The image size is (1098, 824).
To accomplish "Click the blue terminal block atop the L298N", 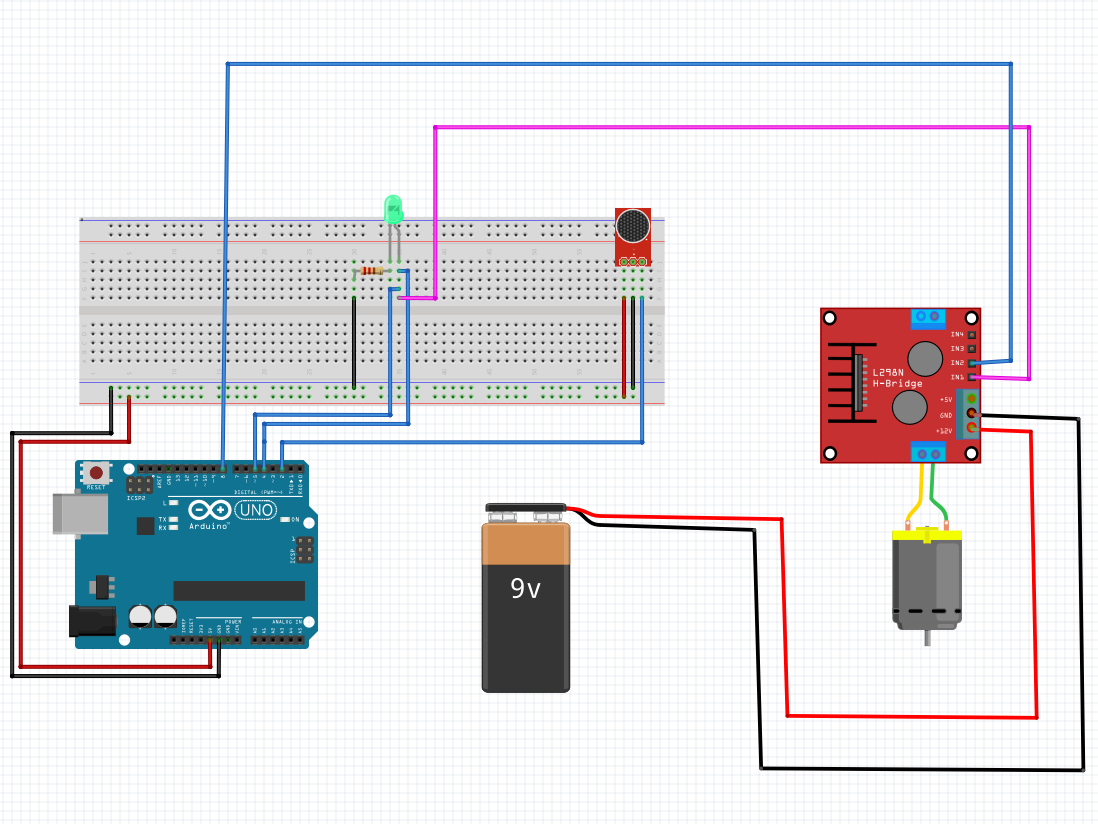I will pos(927,318).
